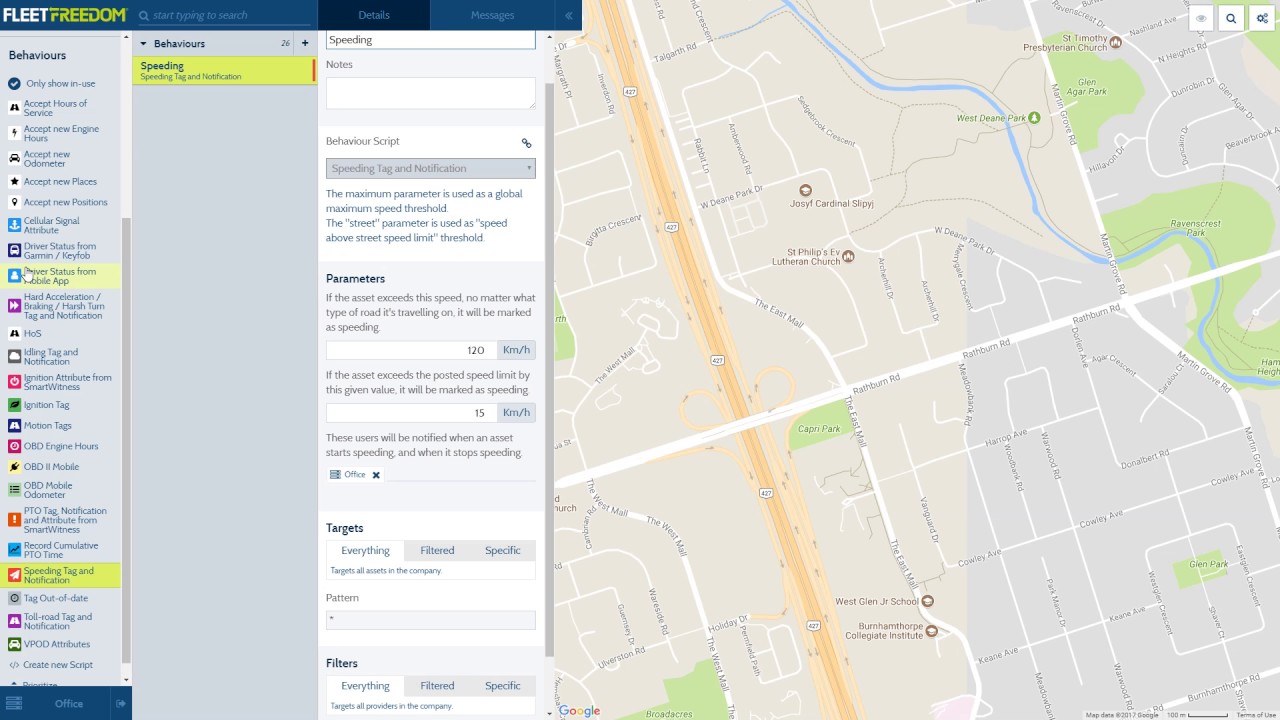Select the Toll-road Tag and Notification script
The height and width of the screenshot is (720, 1280).
[60, 621]
